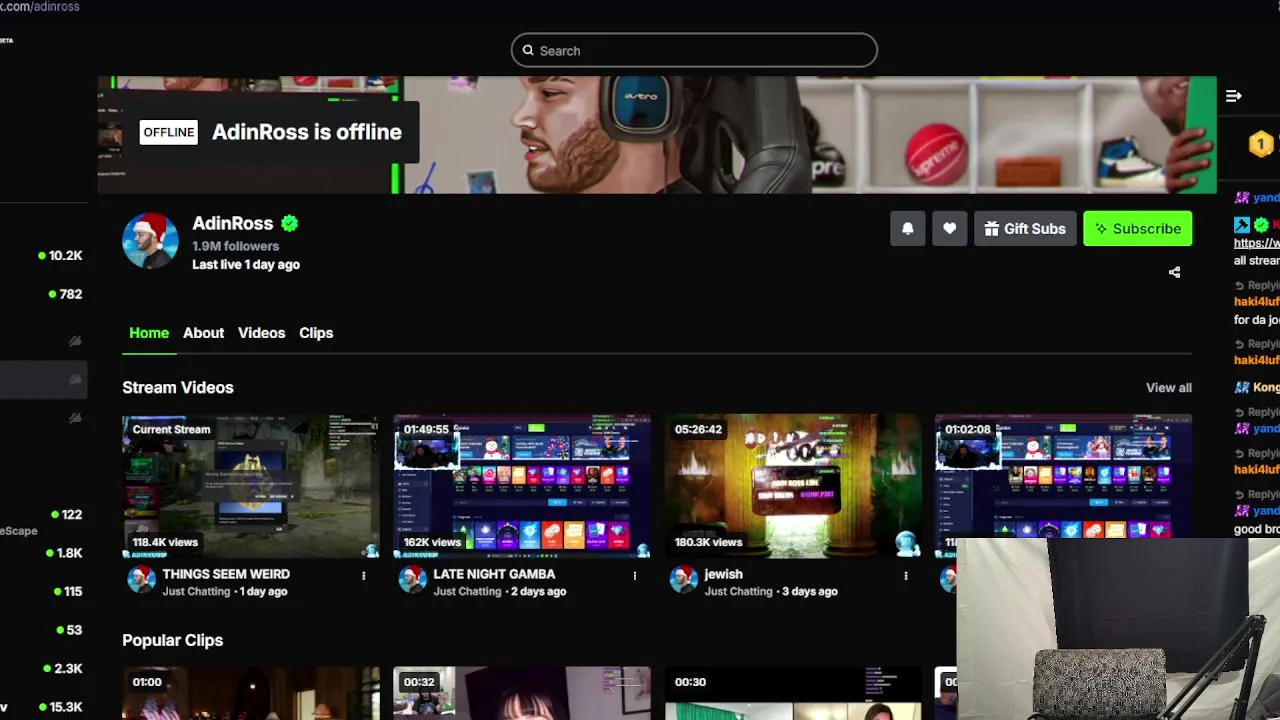Open the Clips tab
The image size is (1280, 720).
click(x=316, y=333)
